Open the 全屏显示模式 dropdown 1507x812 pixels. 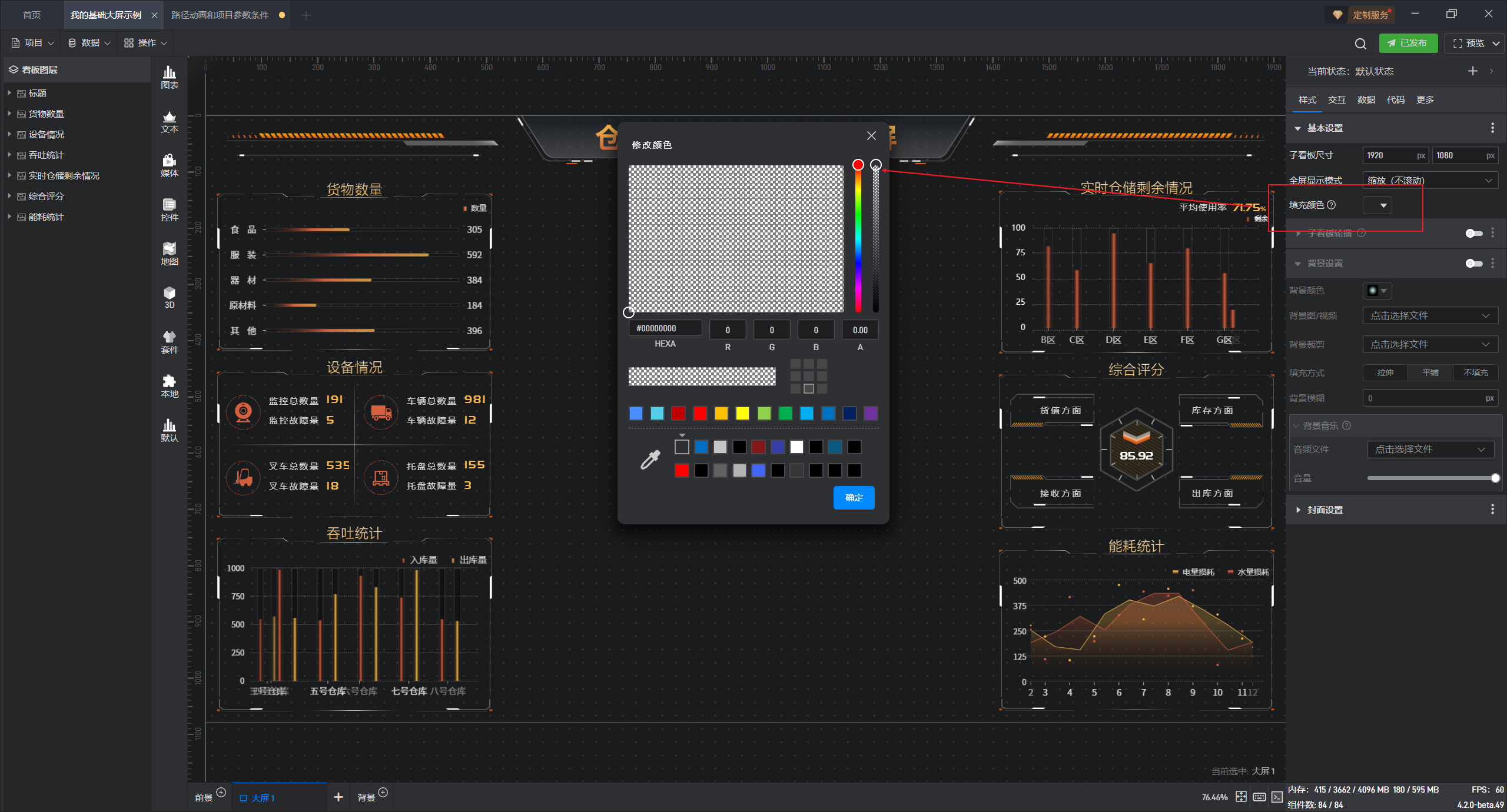pyautogui.click(x=1430, y=180)
